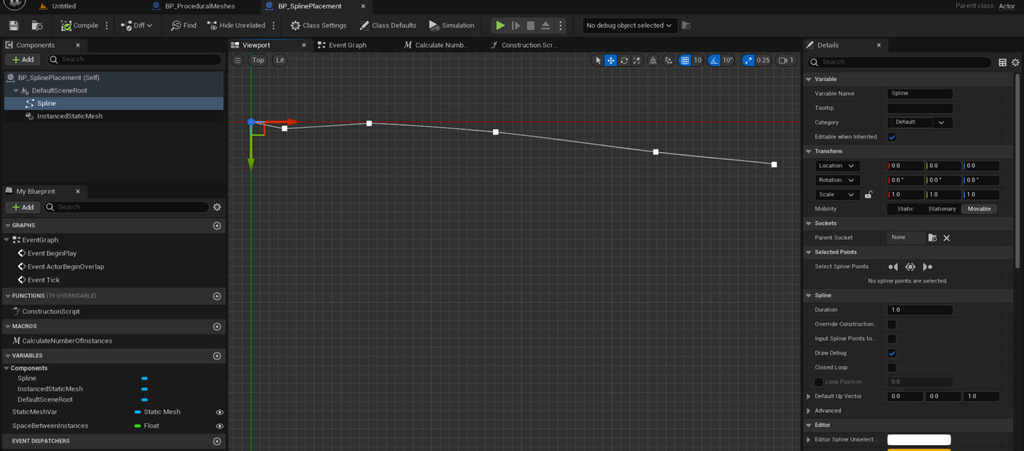Click the Components search field

click(133, 59)
